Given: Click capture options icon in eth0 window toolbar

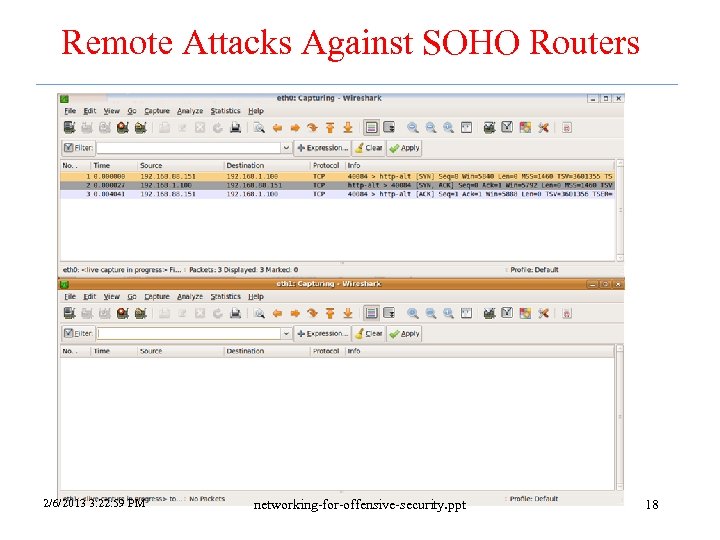Looking at the screenshot, I should [x=87, y=128].
